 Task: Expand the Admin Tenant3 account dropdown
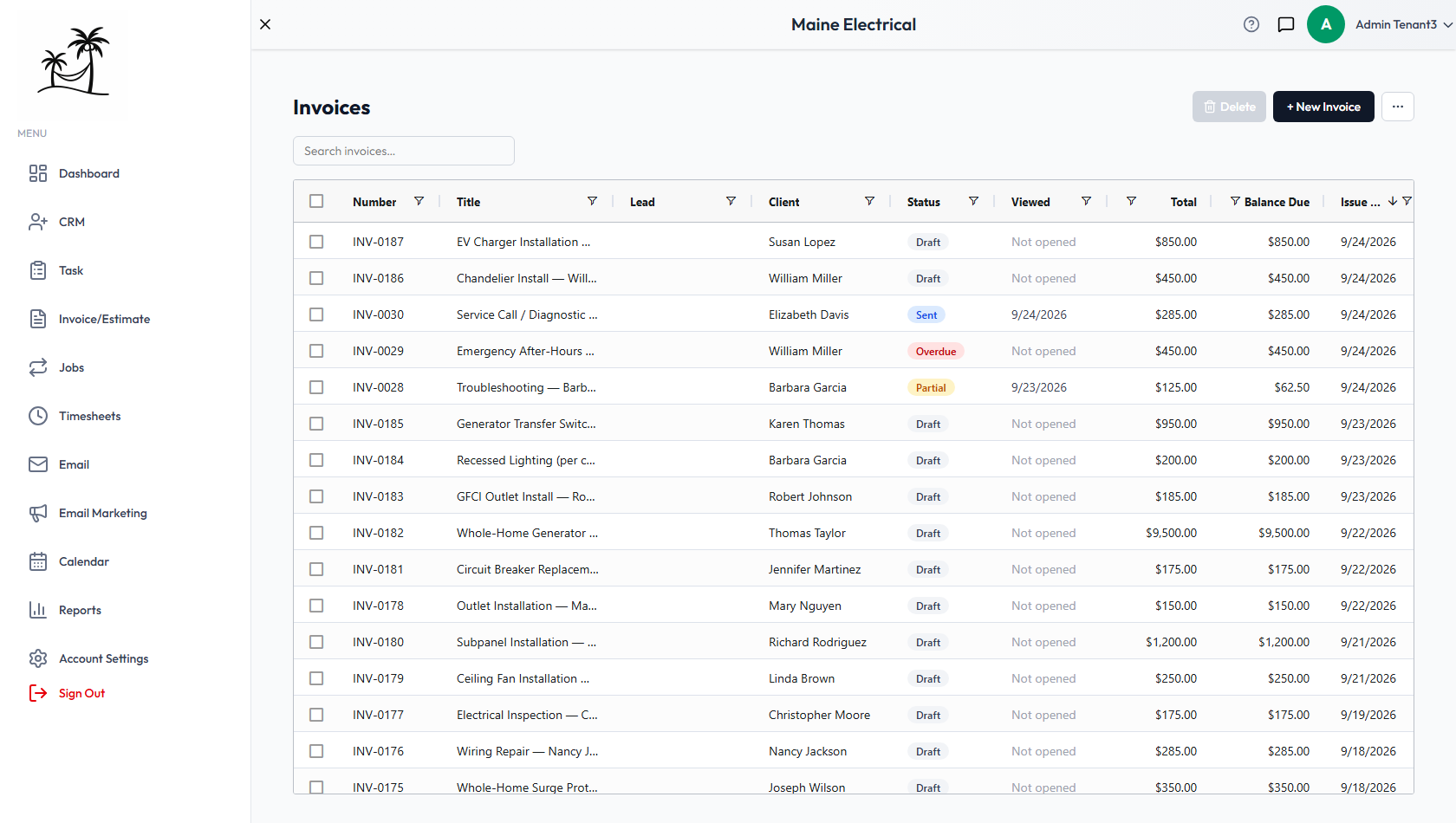[1404, 24]
